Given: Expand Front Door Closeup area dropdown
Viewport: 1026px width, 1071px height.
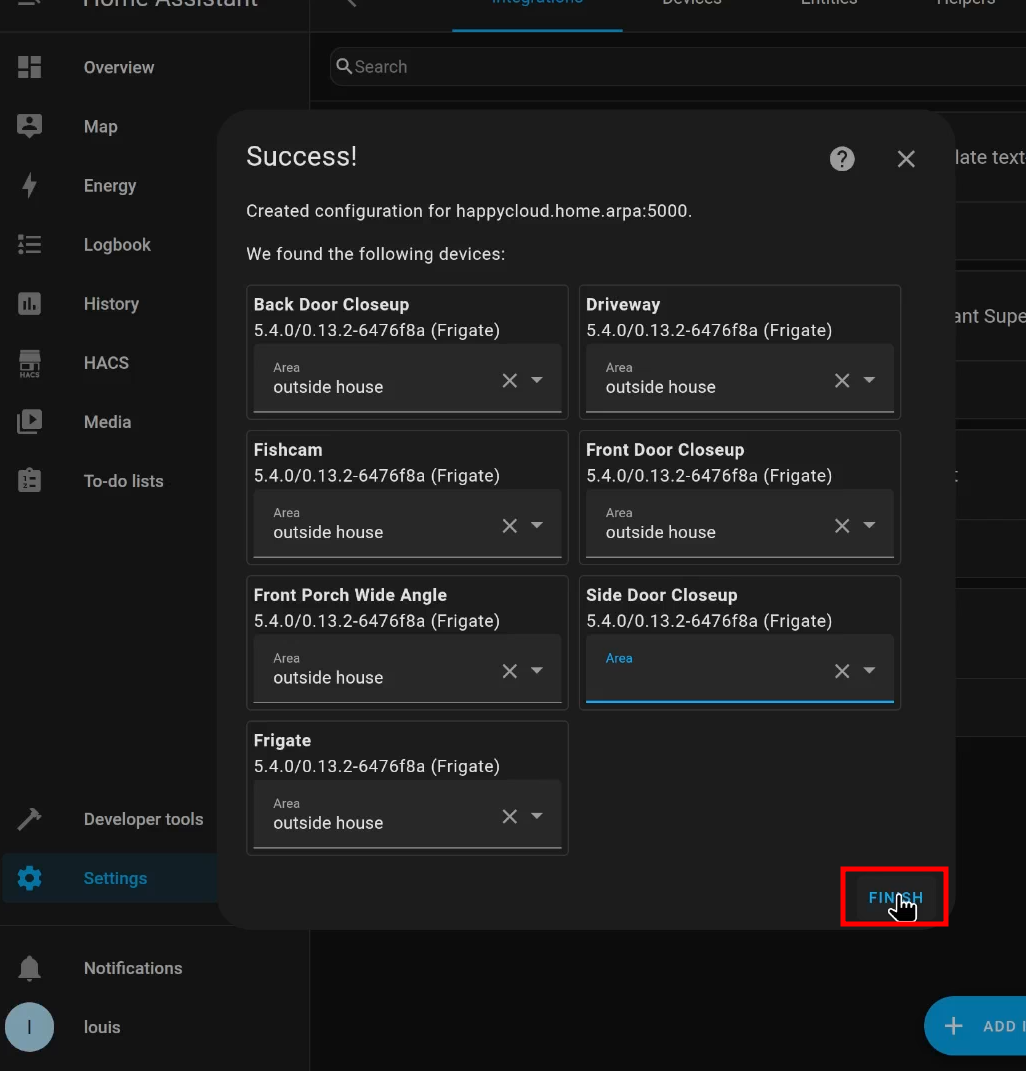Looking at the screenshot, I should point(869,525).
